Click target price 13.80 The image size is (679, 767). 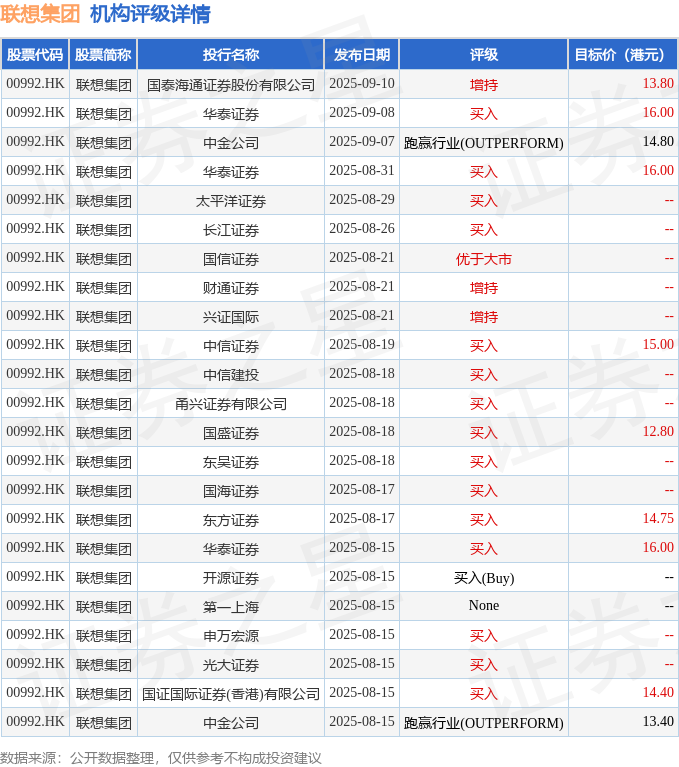click(658, 84)
